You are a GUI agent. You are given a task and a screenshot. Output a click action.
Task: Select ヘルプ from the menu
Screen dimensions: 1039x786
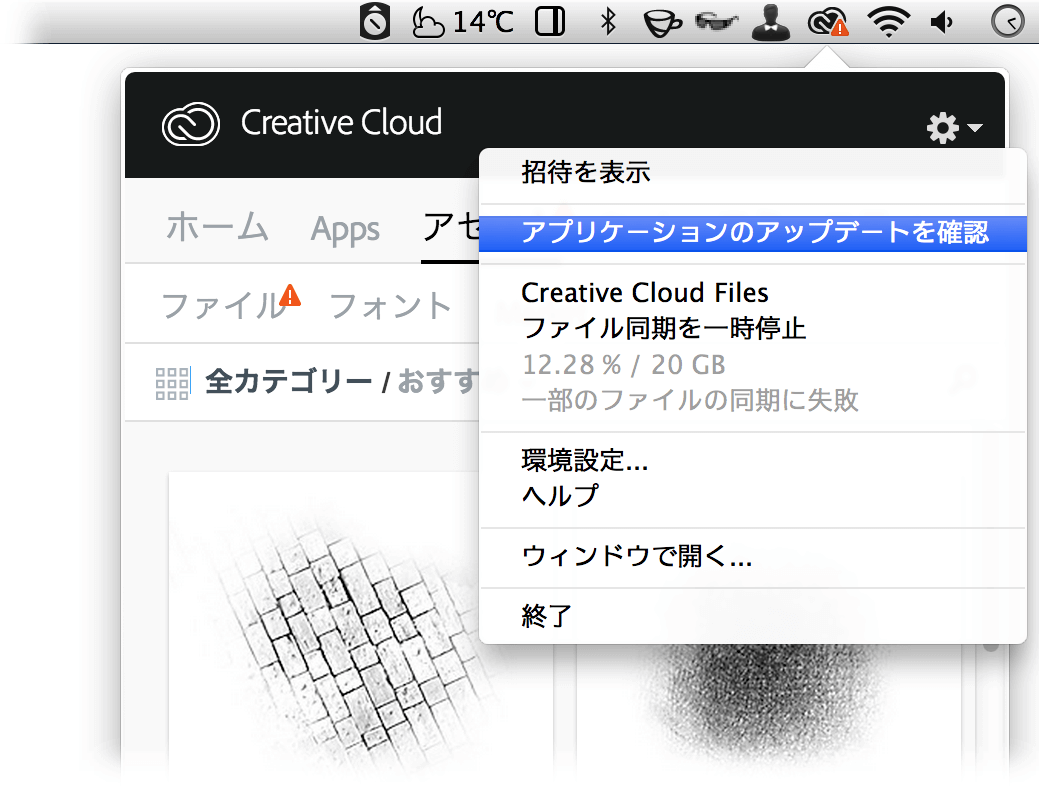pos(753,496)
